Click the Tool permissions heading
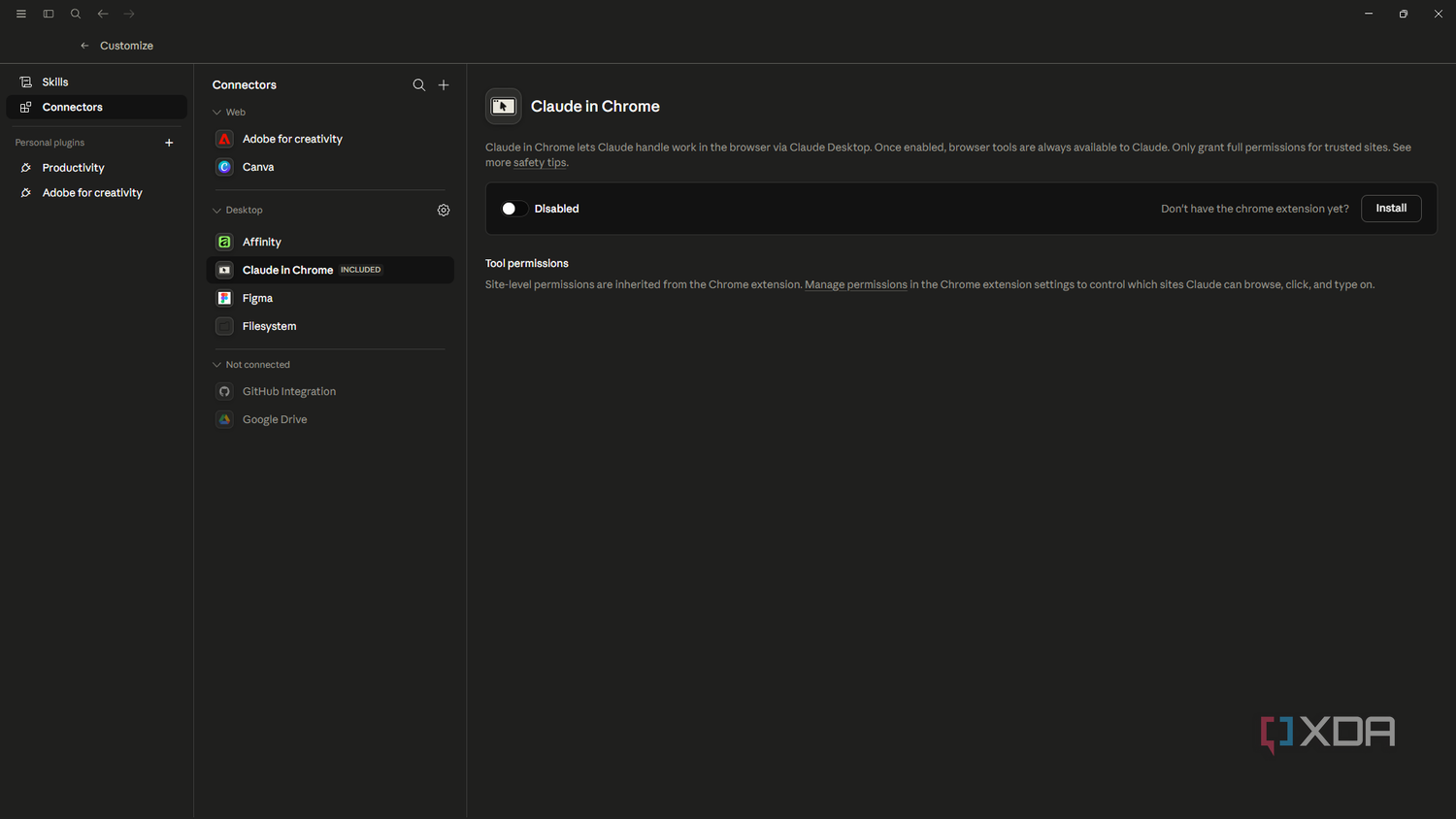Screen dimensions: 1456x819 click(527, 264)
